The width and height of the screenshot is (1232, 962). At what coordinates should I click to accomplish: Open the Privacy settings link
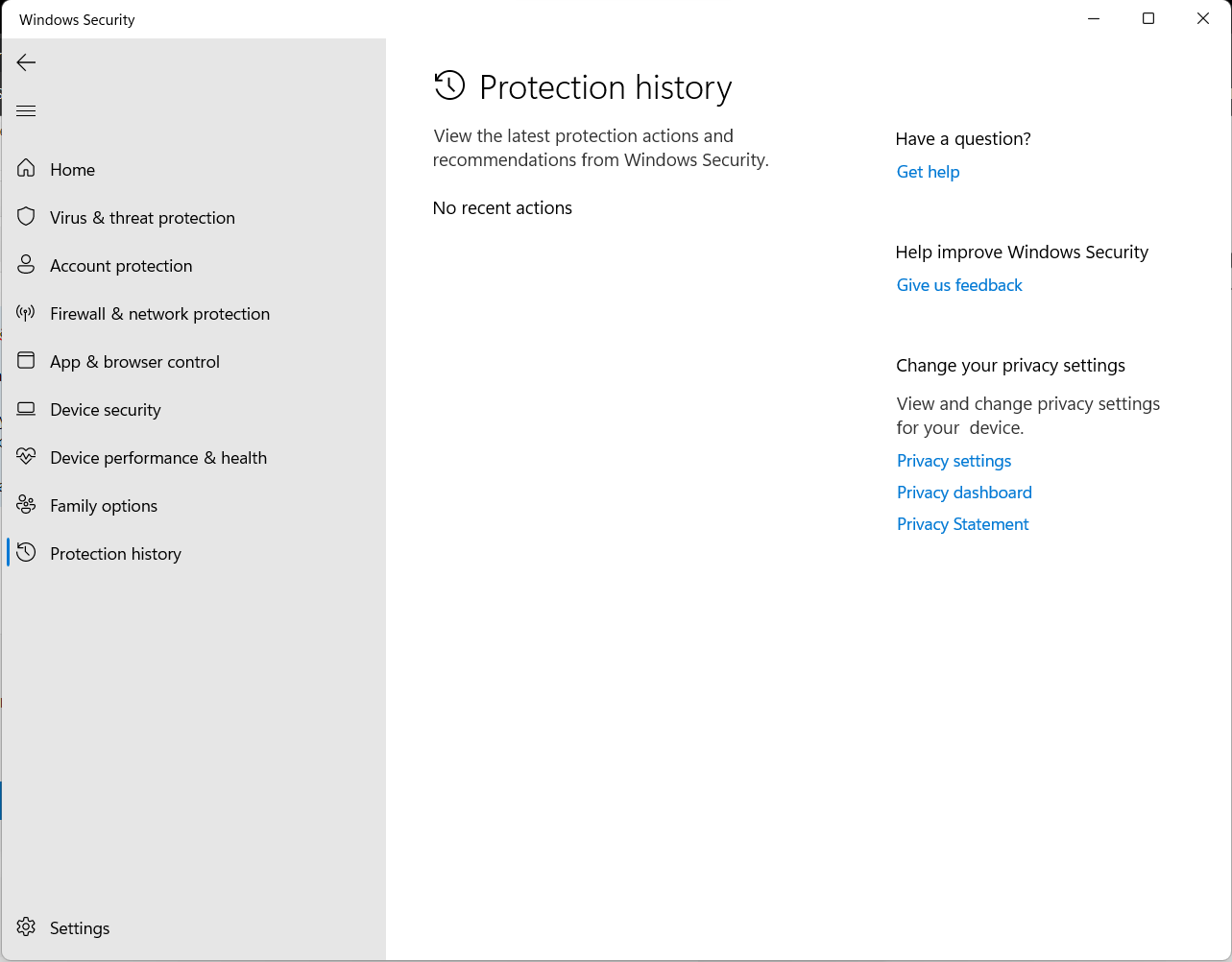point(954,461)
